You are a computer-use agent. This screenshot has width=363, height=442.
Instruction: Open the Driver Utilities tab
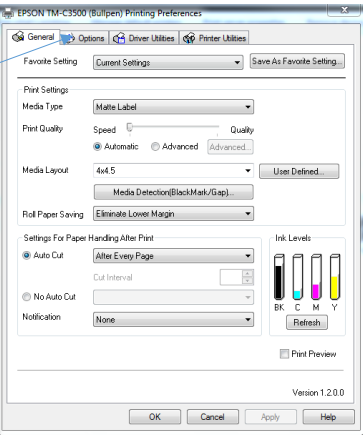[144, 38]
